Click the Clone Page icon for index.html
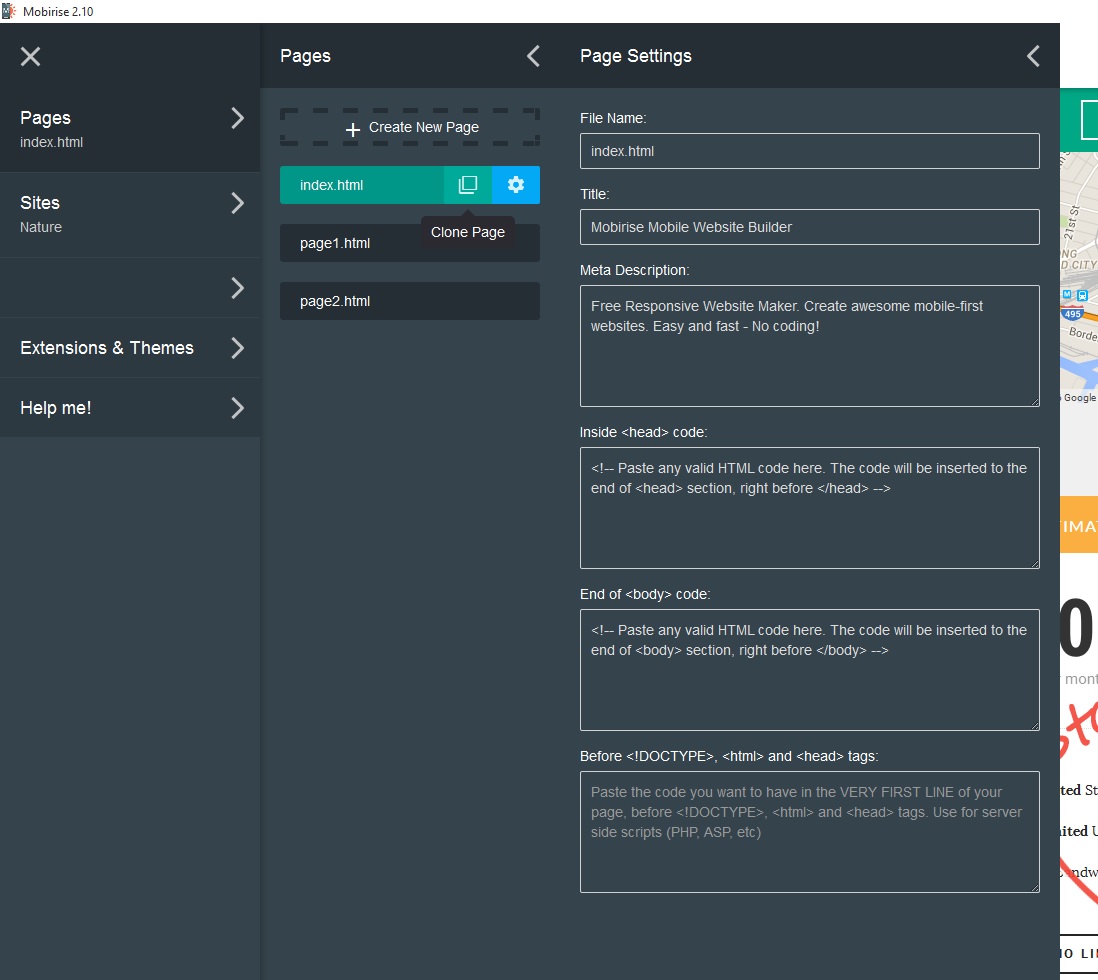The height and width of the screenshot is (980, 1098). (x=468, y=185)
